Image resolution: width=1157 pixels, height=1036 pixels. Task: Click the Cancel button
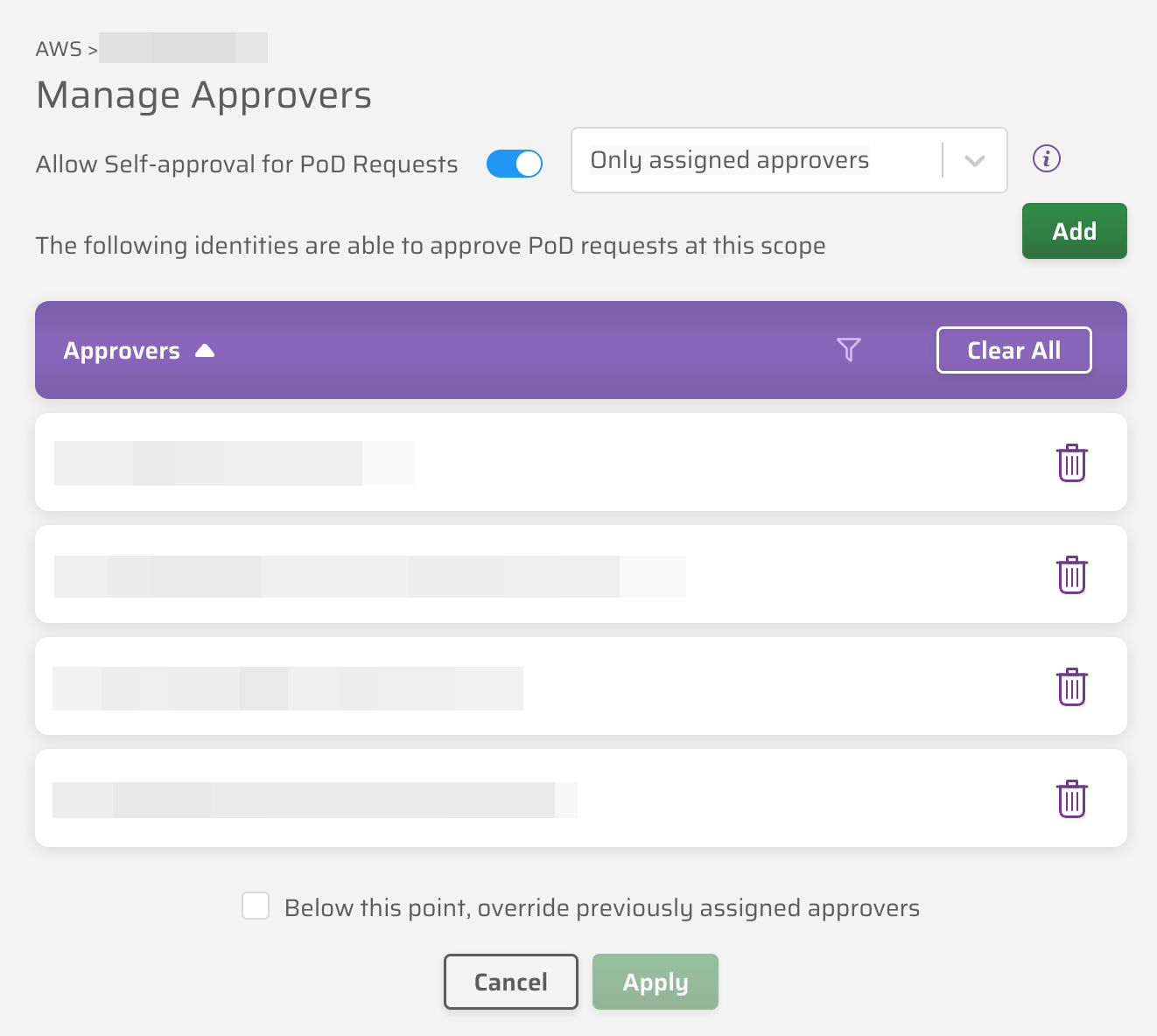point(510,982)
